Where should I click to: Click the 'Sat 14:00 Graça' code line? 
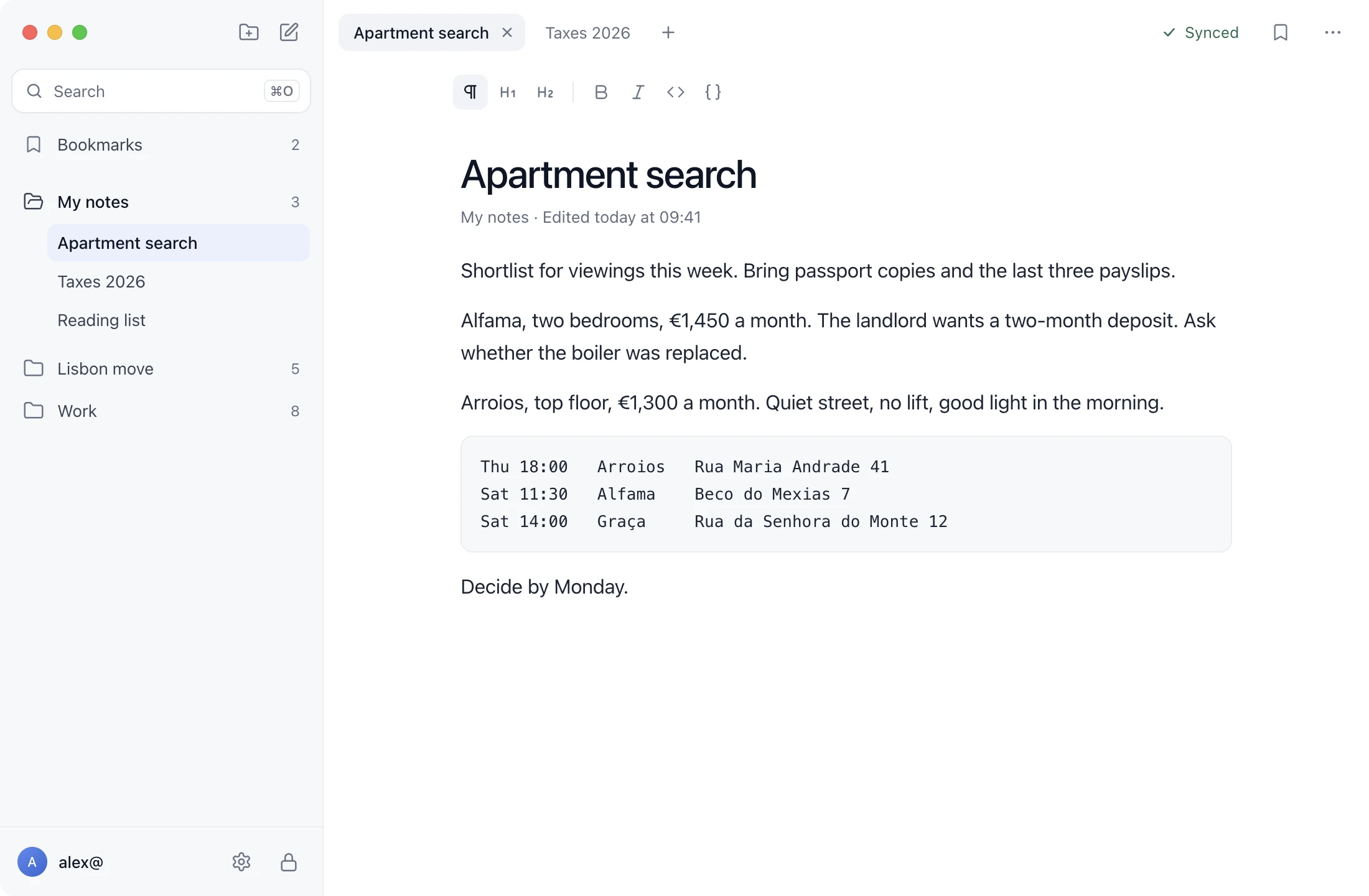click(714, 521)
